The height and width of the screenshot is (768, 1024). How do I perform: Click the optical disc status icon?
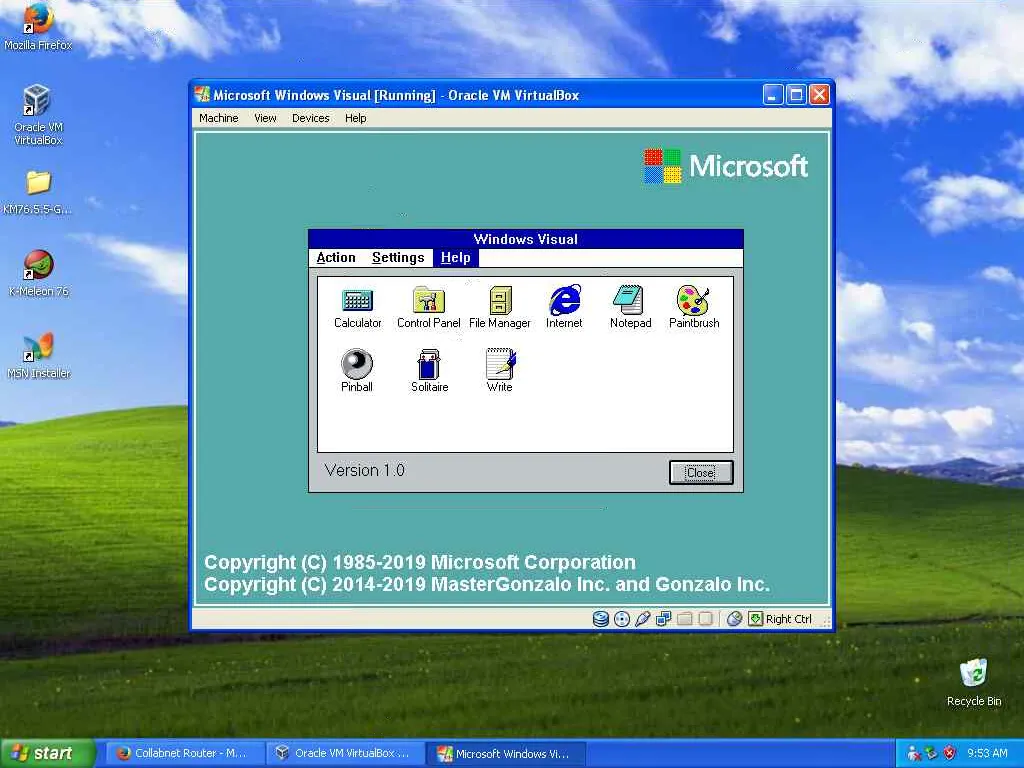622,618
